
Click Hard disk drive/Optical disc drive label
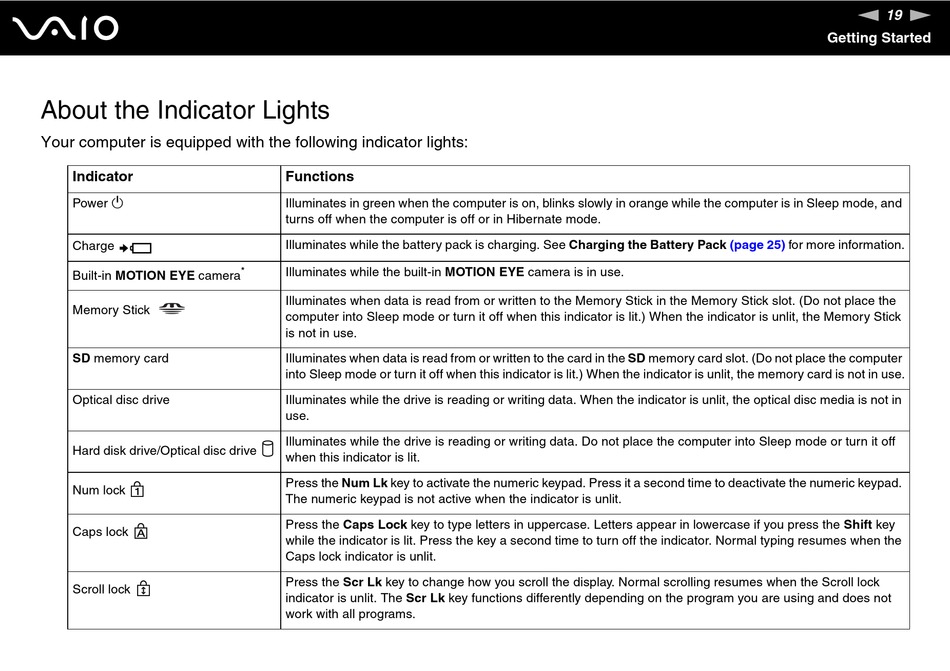(164, 451)
